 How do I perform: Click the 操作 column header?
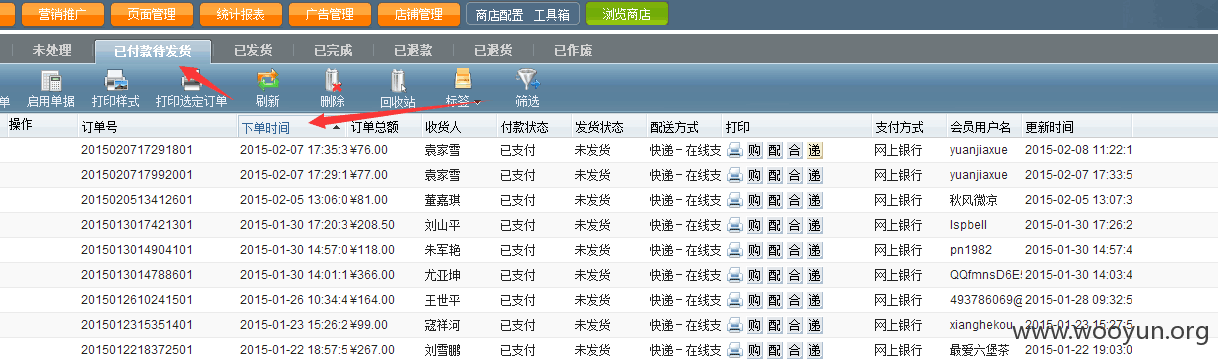tap(21, 125)
